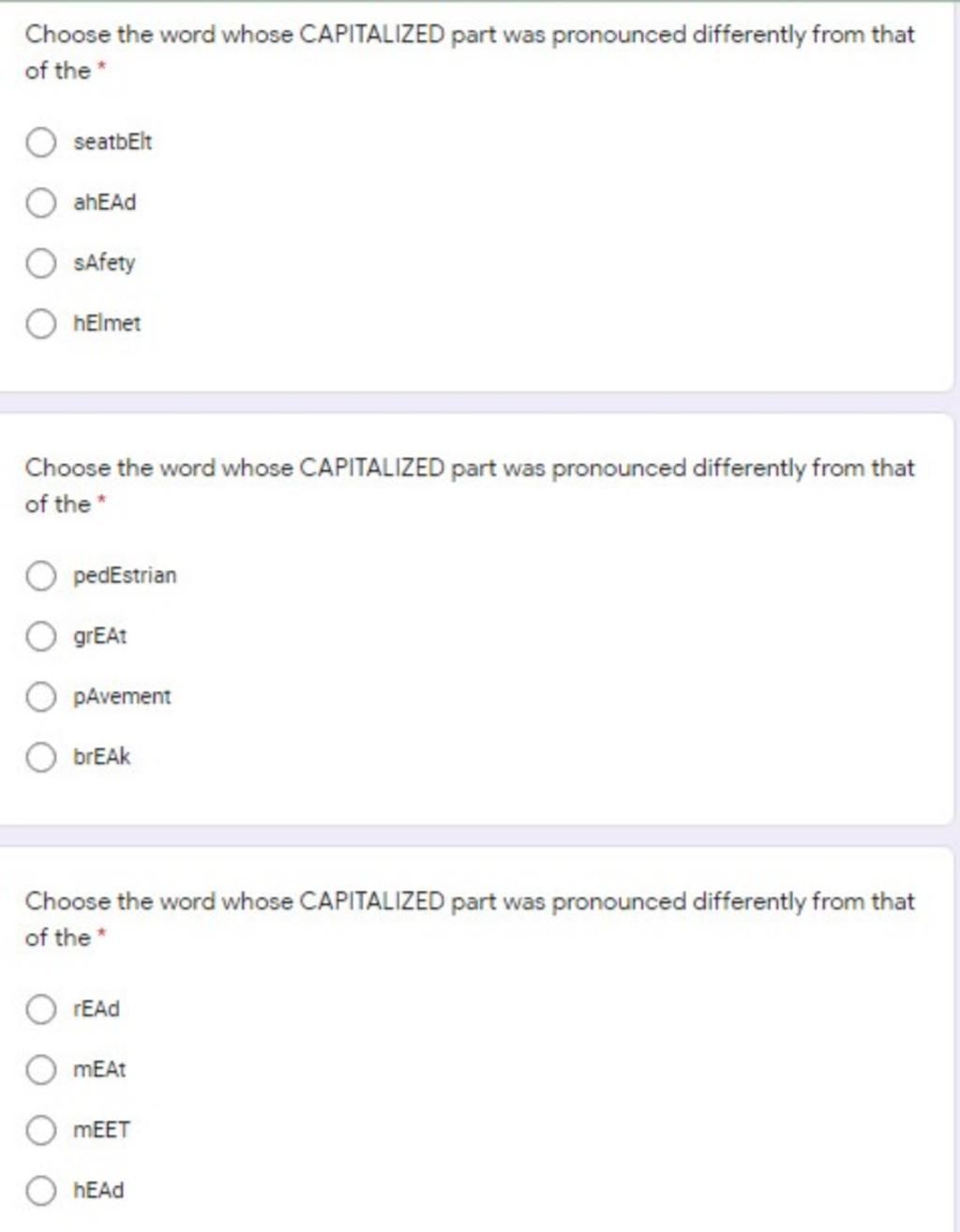Click the second question title text
Screen dimensions: 960x1232
(x=470, y=486)
